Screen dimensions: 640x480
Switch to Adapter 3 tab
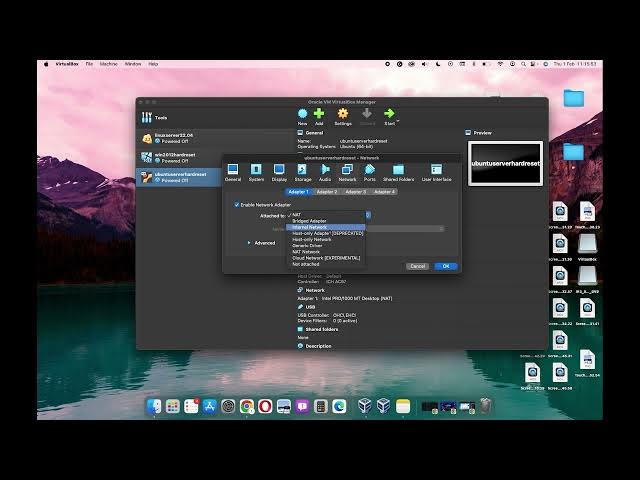[356, 192]
